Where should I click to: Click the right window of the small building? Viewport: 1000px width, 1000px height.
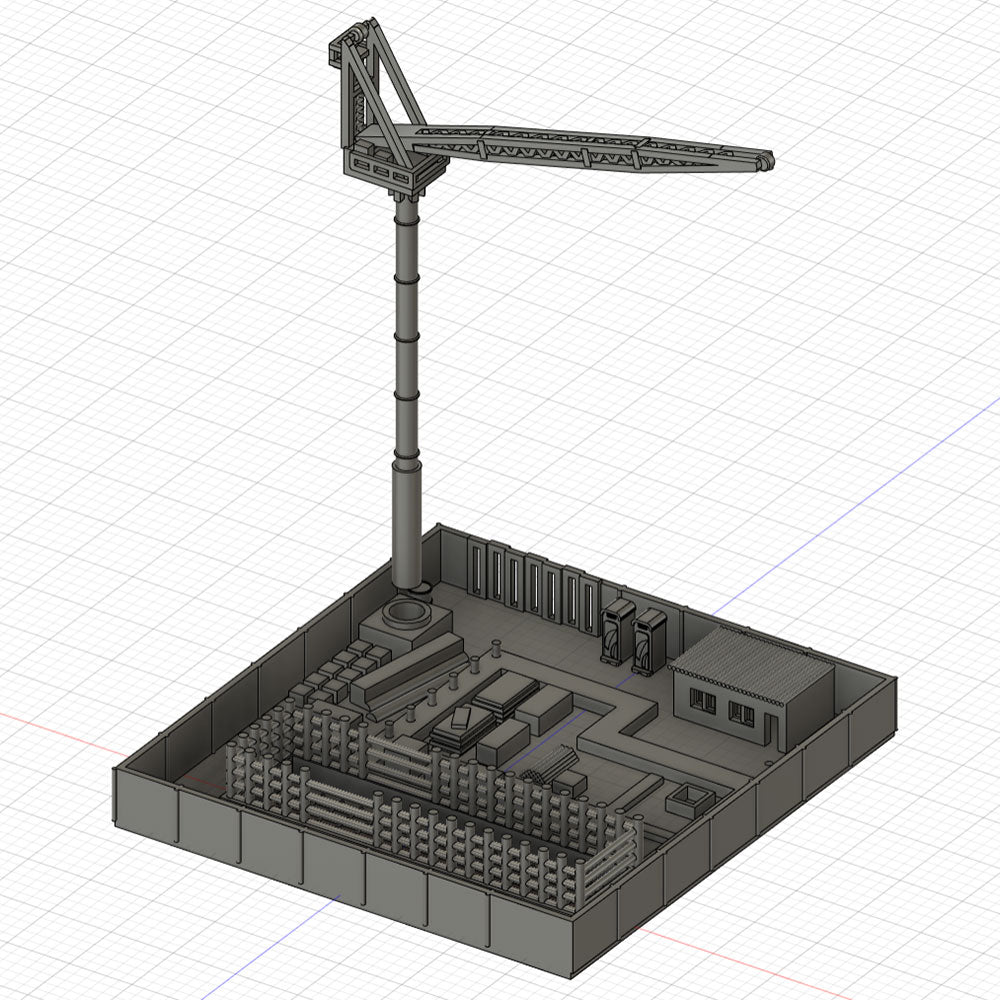[742, 713]
